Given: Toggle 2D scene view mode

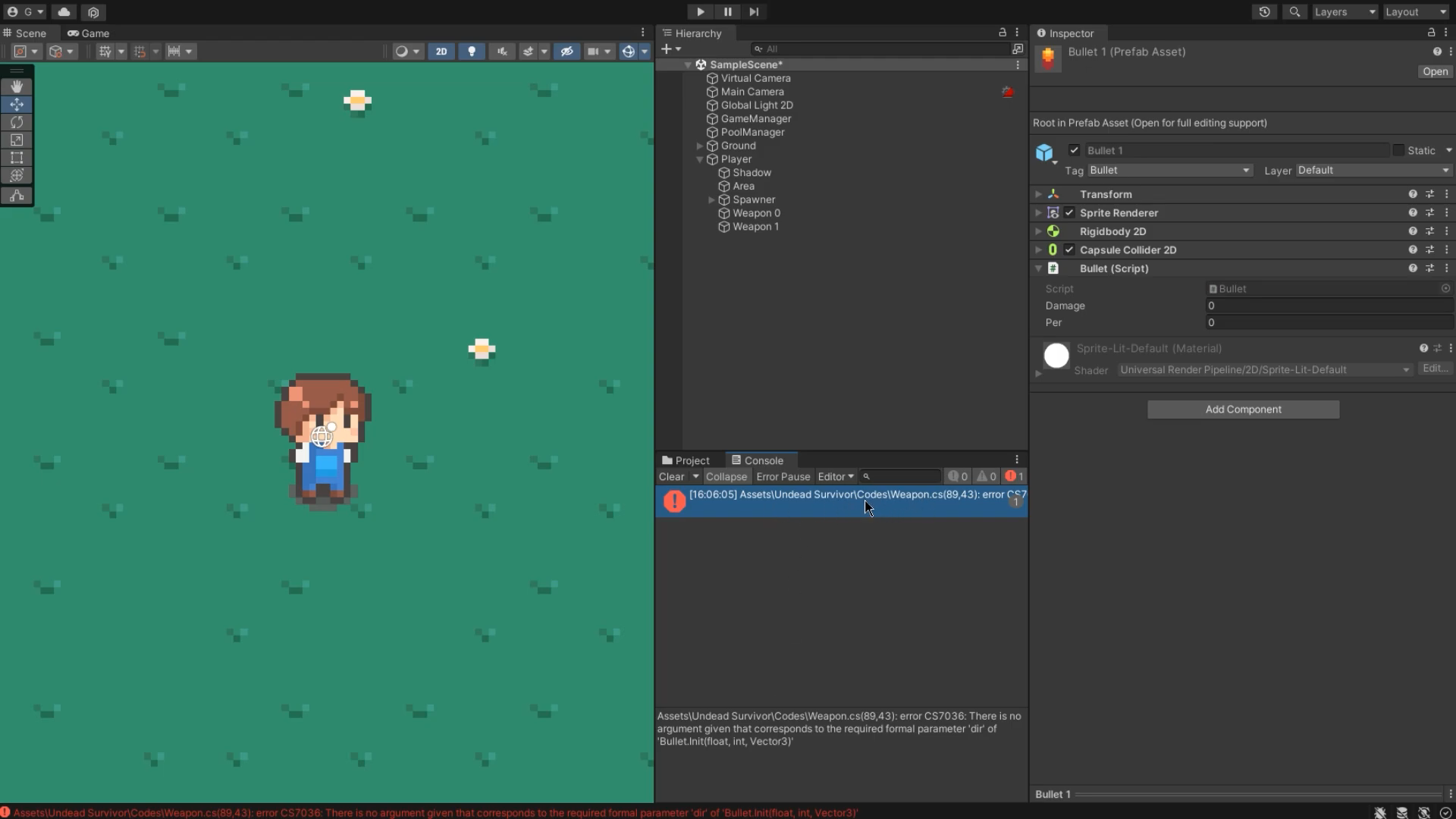Looking at the screenshot, I should coord(441,51).
